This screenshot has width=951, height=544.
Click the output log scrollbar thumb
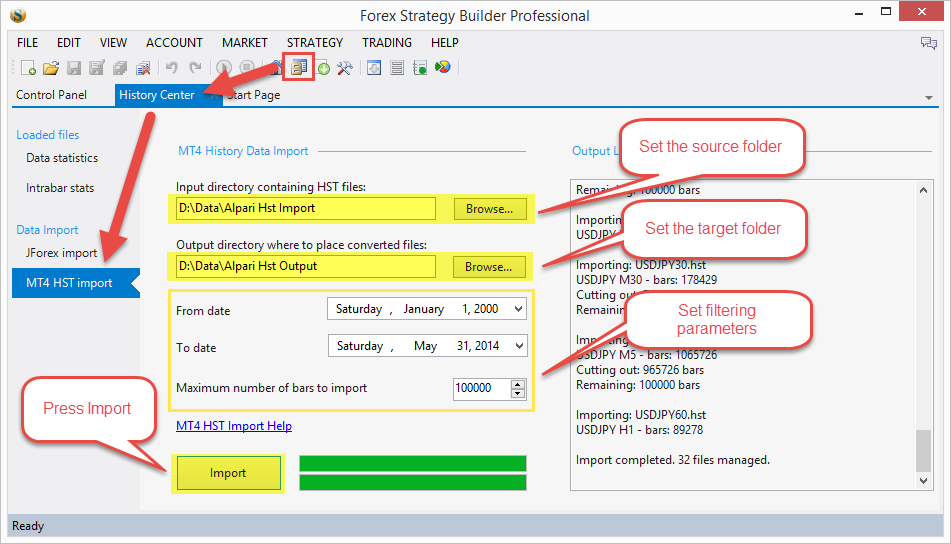(x=923, y=451)
